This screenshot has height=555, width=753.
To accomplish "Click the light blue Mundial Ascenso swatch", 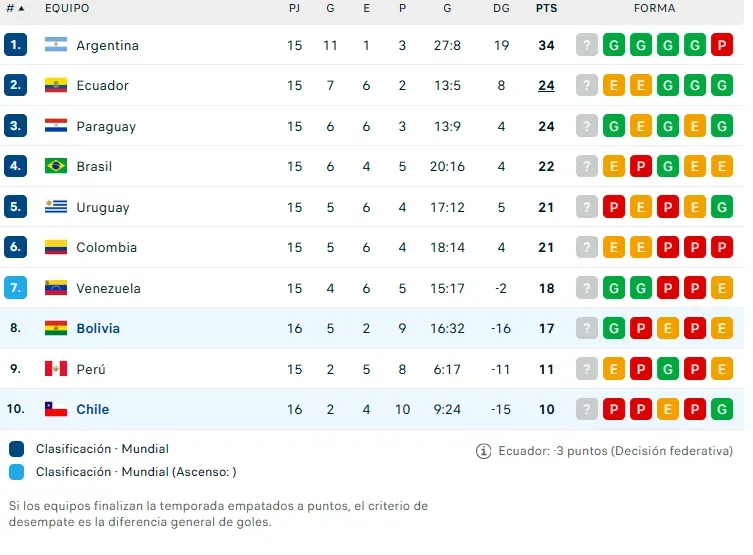I will click(x=16, y=472).
